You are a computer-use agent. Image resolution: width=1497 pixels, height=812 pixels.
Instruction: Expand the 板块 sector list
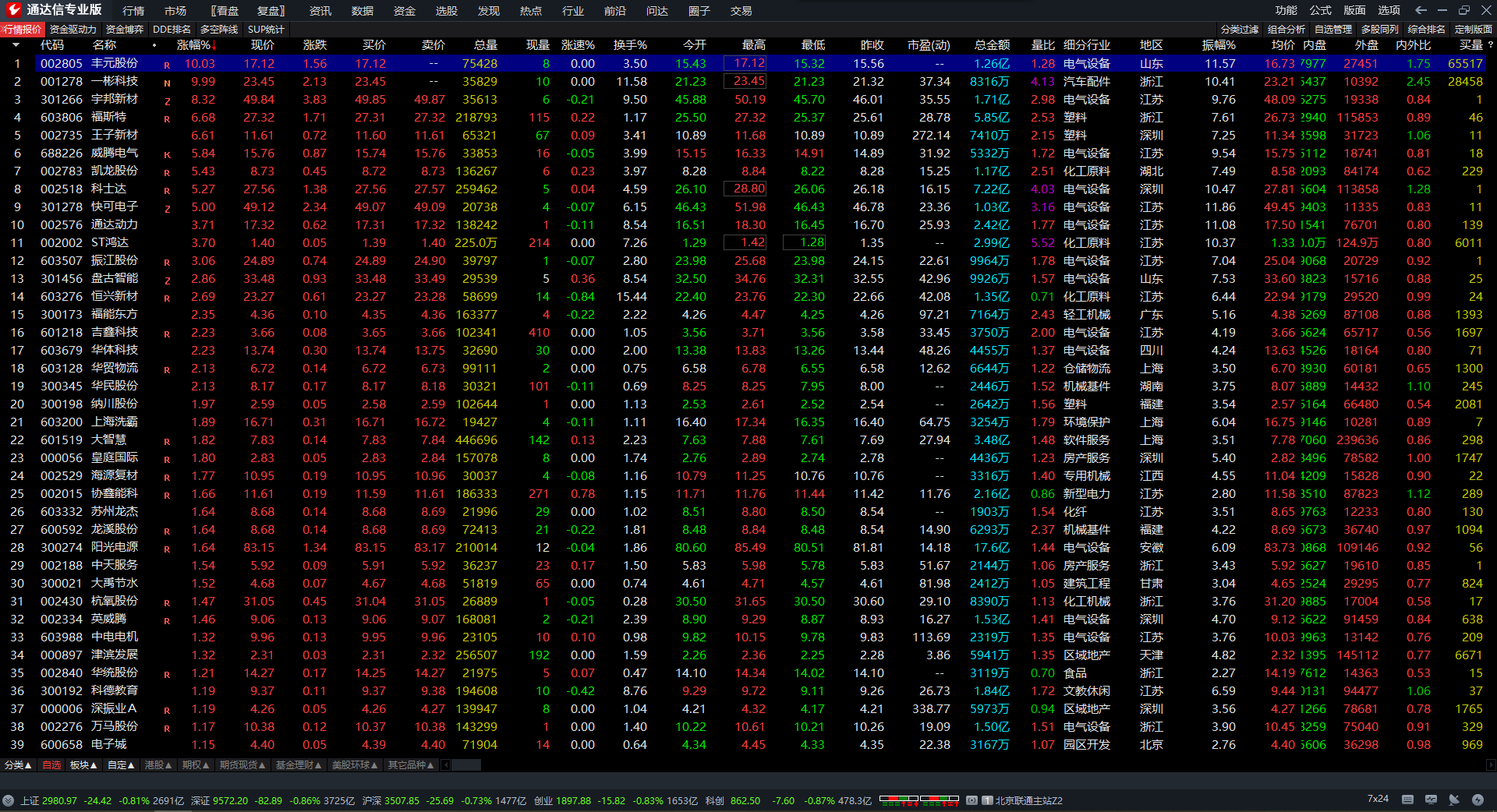point(83,765)
